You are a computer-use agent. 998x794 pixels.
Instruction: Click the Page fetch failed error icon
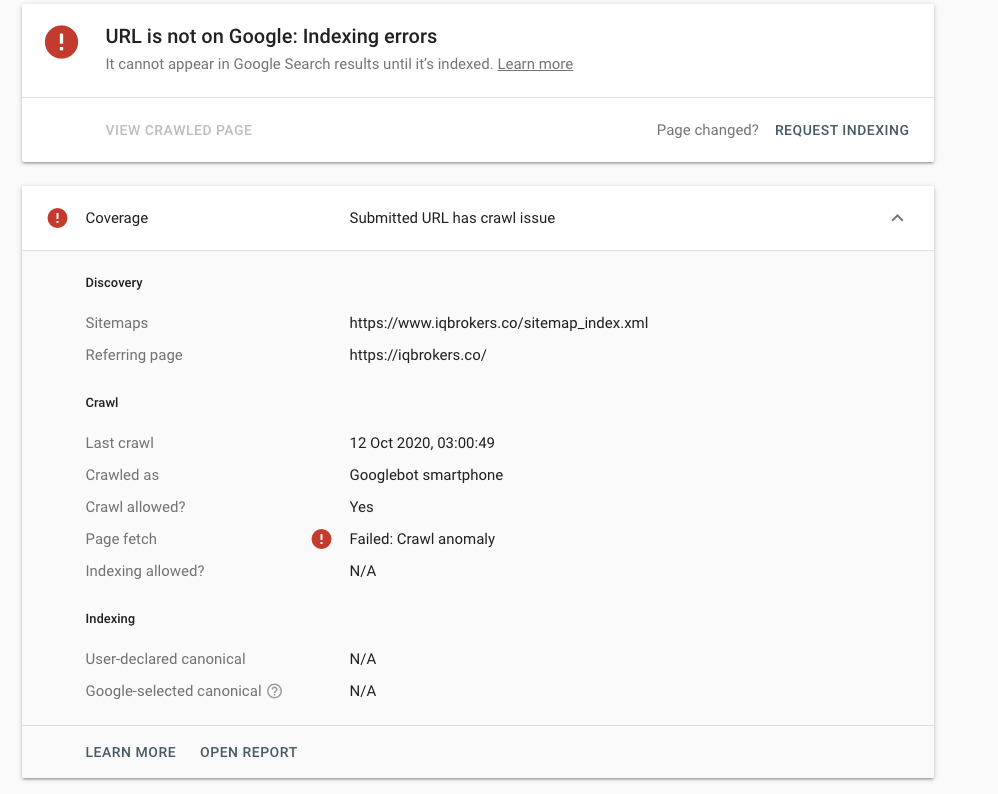pos(321,539)
